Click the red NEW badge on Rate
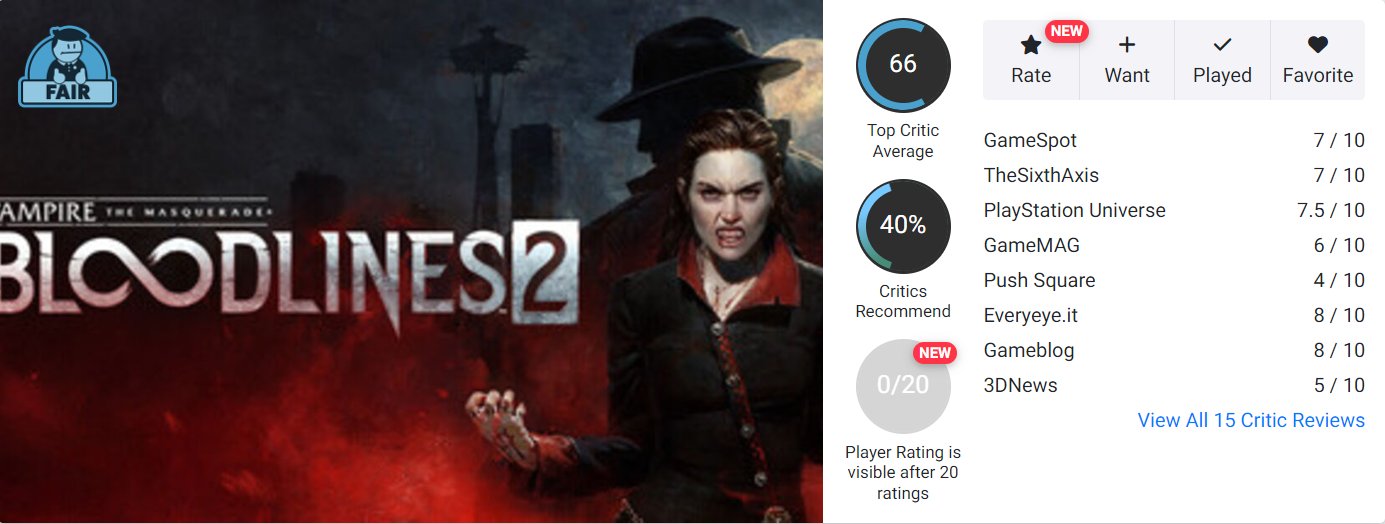The width and height of the screenshot is (1385, 524). click(1067, 31)
